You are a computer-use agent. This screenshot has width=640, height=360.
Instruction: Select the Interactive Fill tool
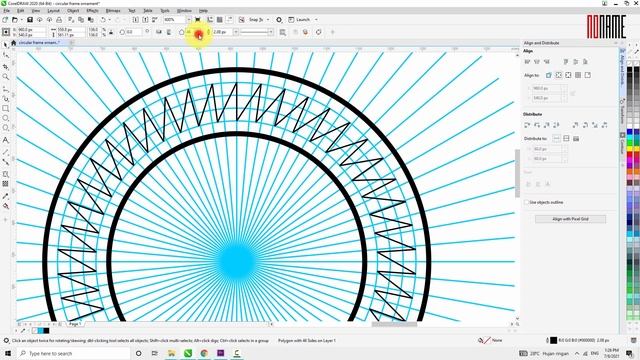point(5,206)
